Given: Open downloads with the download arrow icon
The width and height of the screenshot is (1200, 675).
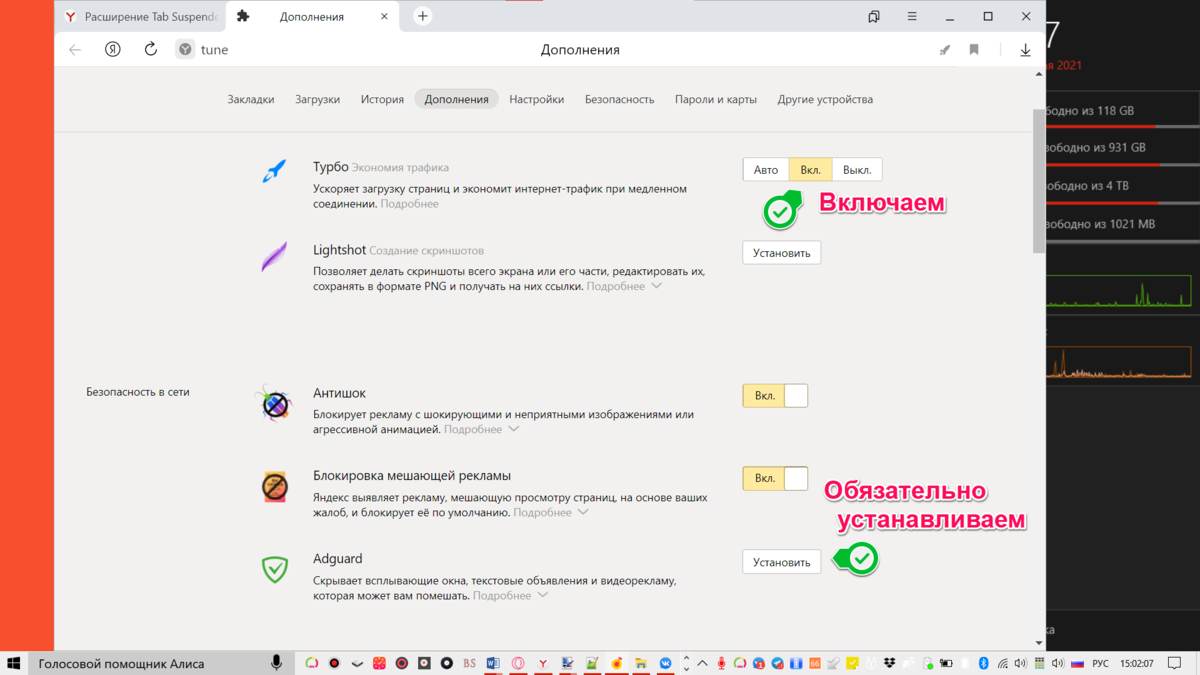Looking at the screenshot, I should coord(1025,50).
